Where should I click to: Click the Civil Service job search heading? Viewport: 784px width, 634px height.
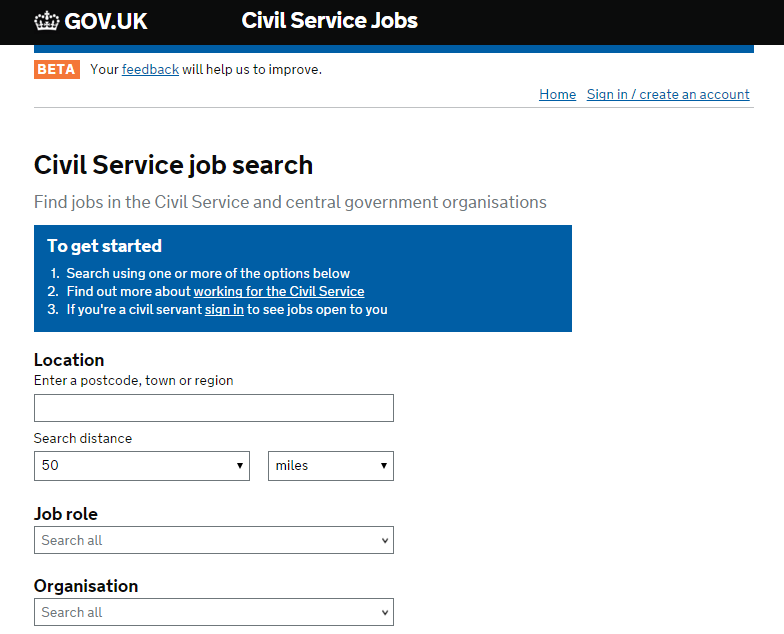[173, 165]
